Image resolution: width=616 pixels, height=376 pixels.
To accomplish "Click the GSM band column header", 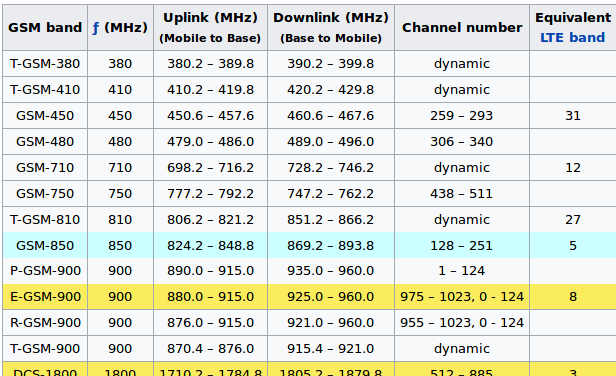I will coord(45,28).
